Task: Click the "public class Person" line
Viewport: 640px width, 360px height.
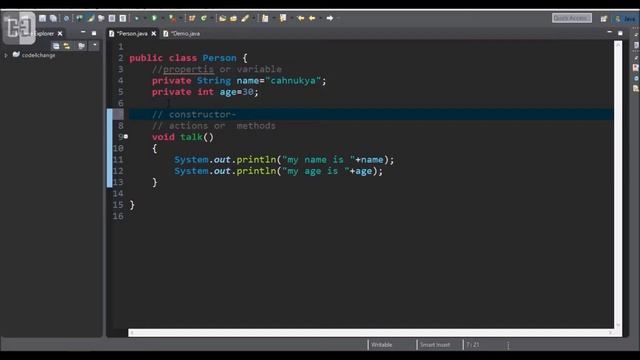Action: [x=188, y=58]
